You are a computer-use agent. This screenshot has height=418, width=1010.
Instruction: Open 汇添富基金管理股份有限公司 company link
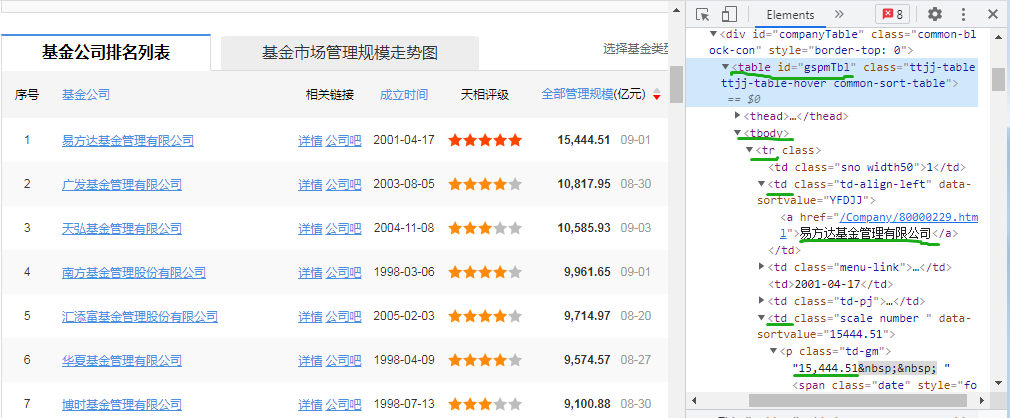point(140,317)
